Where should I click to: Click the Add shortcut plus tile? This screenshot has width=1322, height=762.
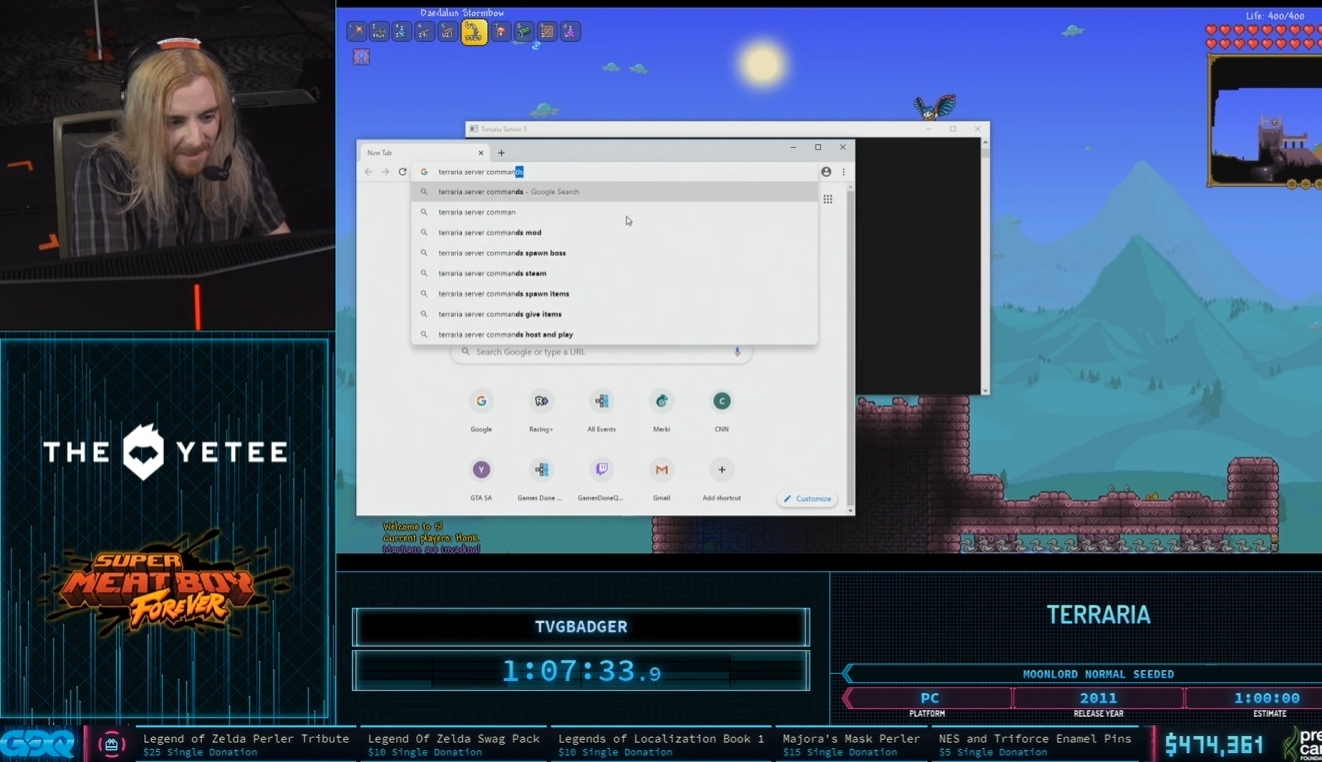(x=721, y=477)
